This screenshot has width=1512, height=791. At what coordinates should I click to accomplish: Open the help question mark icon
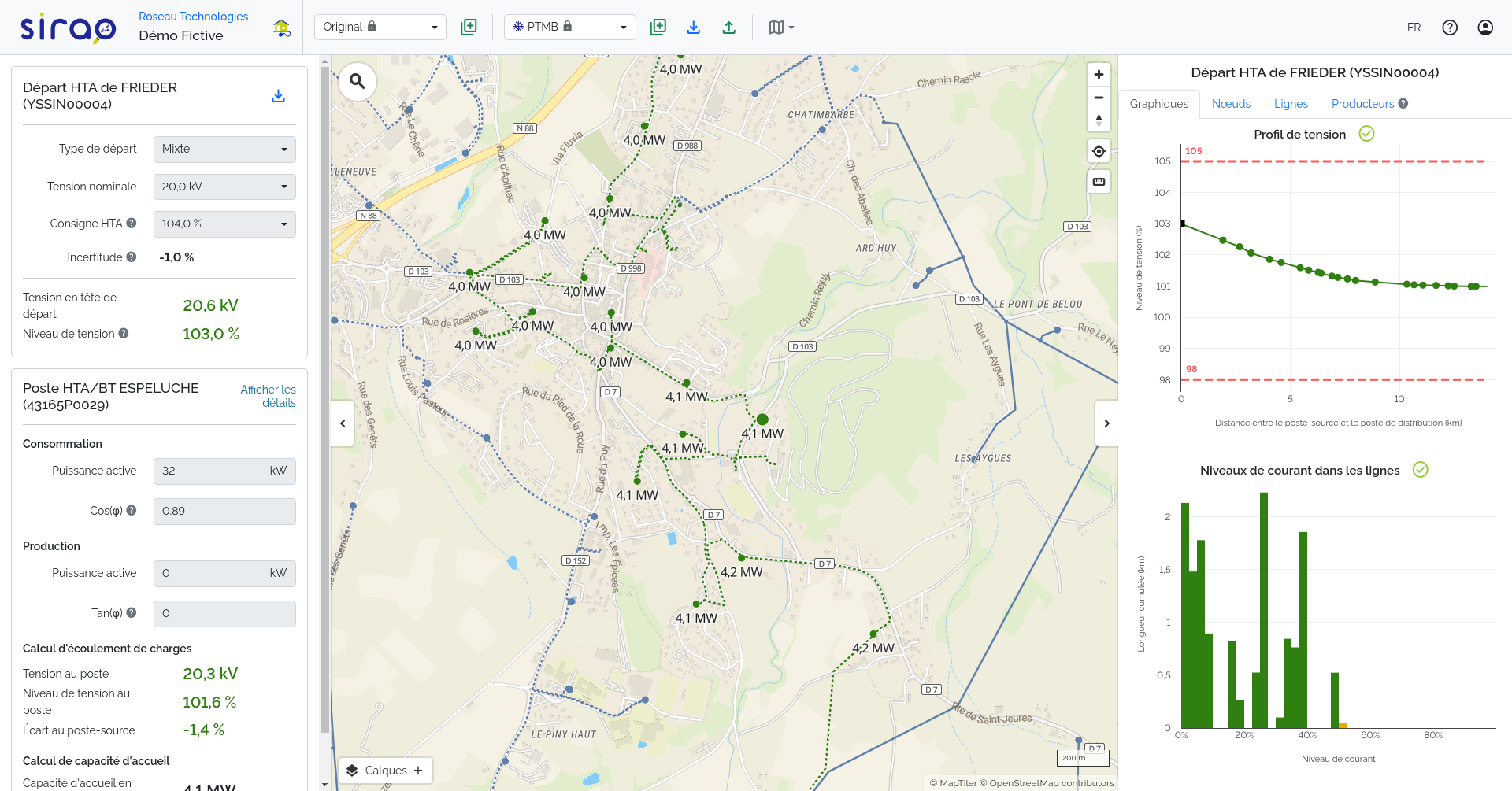pyautogui.click(x=1450, y=28)
